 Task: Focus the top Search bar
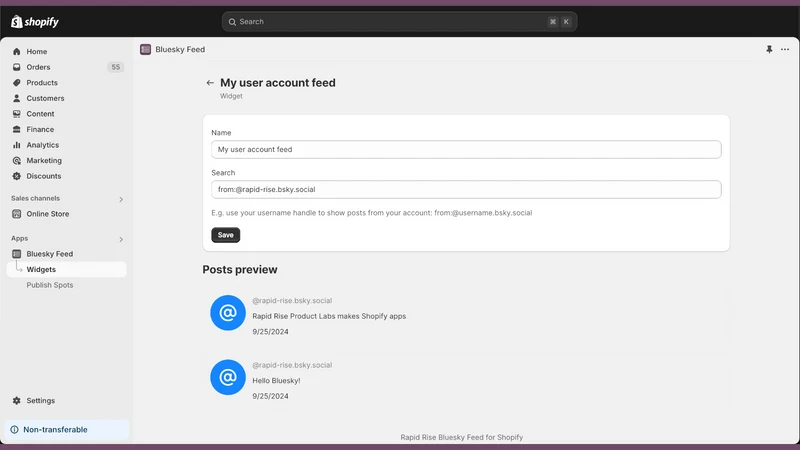coord(399,22)
